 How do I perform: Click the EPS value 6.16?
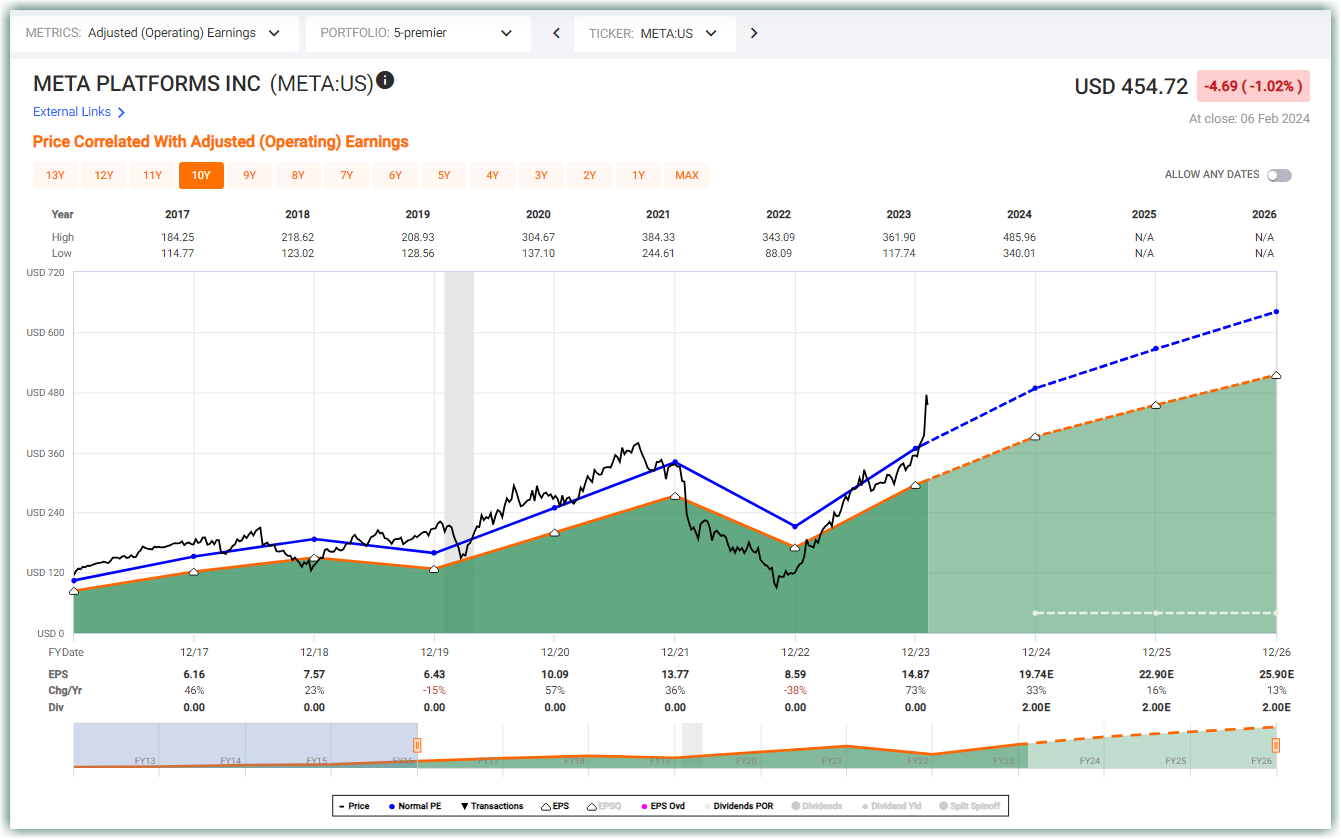[x=194, y=674]
